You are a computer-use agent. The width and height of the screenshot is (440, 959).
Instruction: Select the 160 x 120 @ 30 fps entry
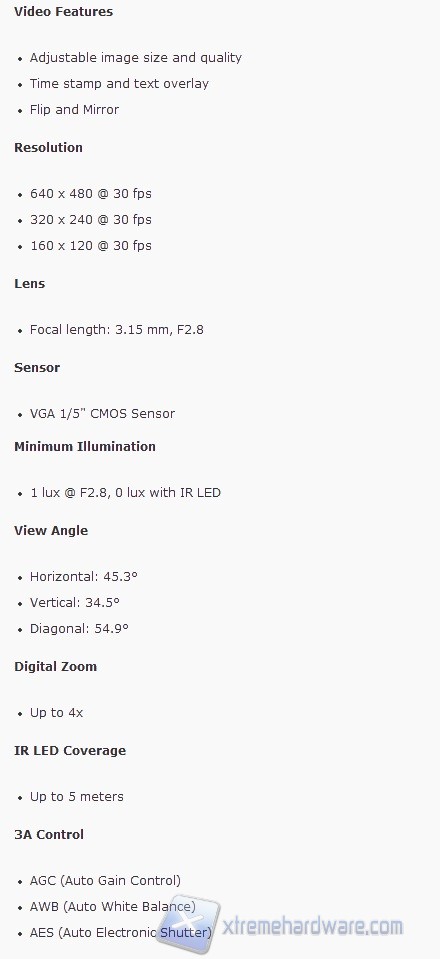(x=91, y=245)
